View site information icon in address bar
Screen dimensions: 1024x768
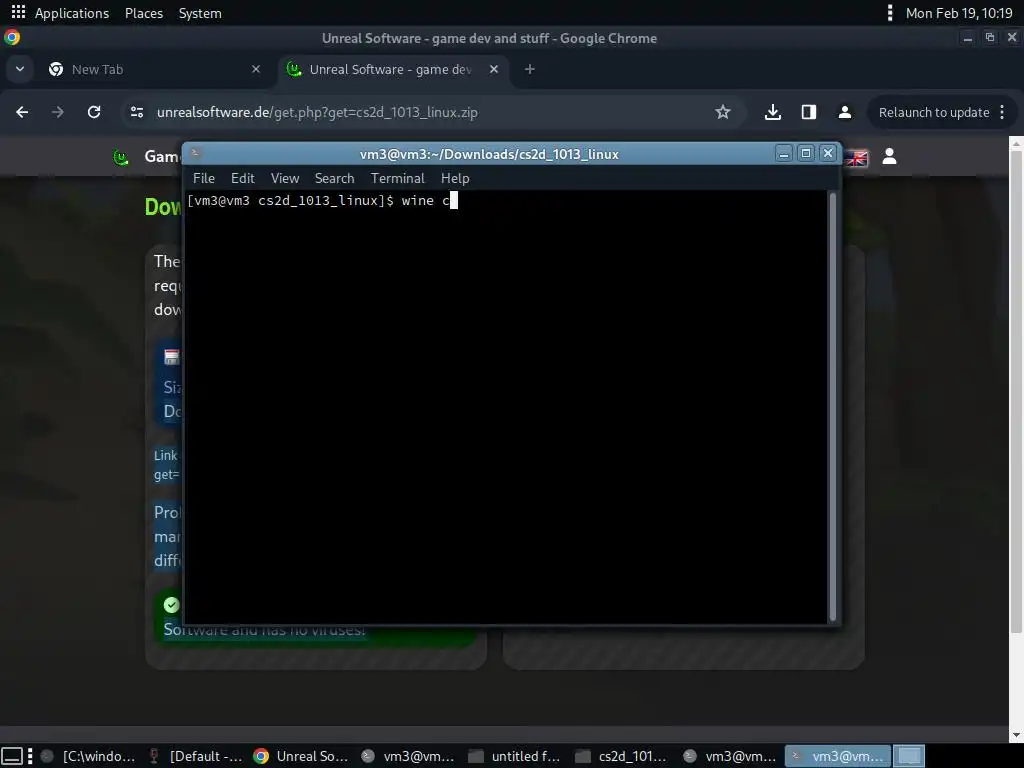click(x=136, y=112)
